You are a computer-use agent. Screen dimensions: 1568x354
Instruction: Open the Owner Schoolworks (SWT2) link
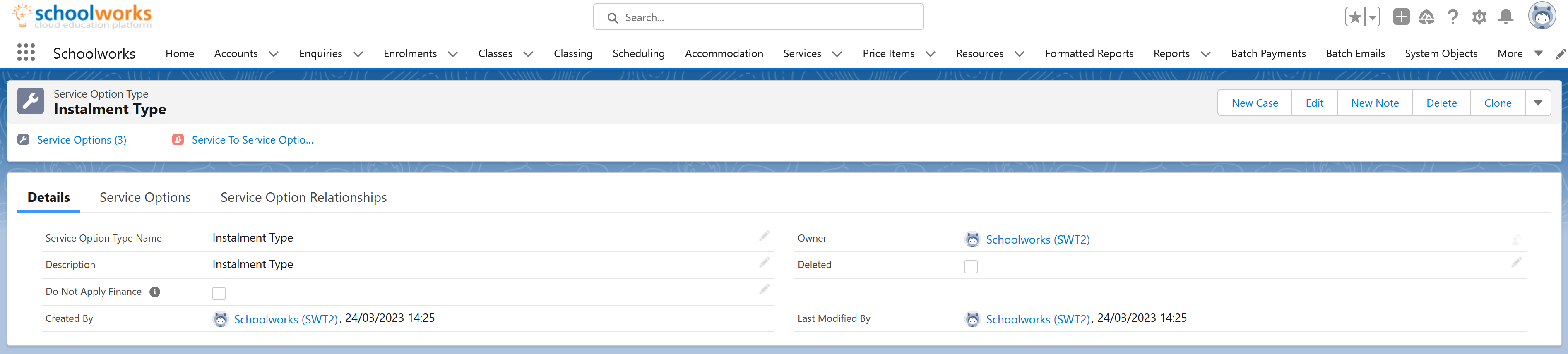pos(1037,239)
